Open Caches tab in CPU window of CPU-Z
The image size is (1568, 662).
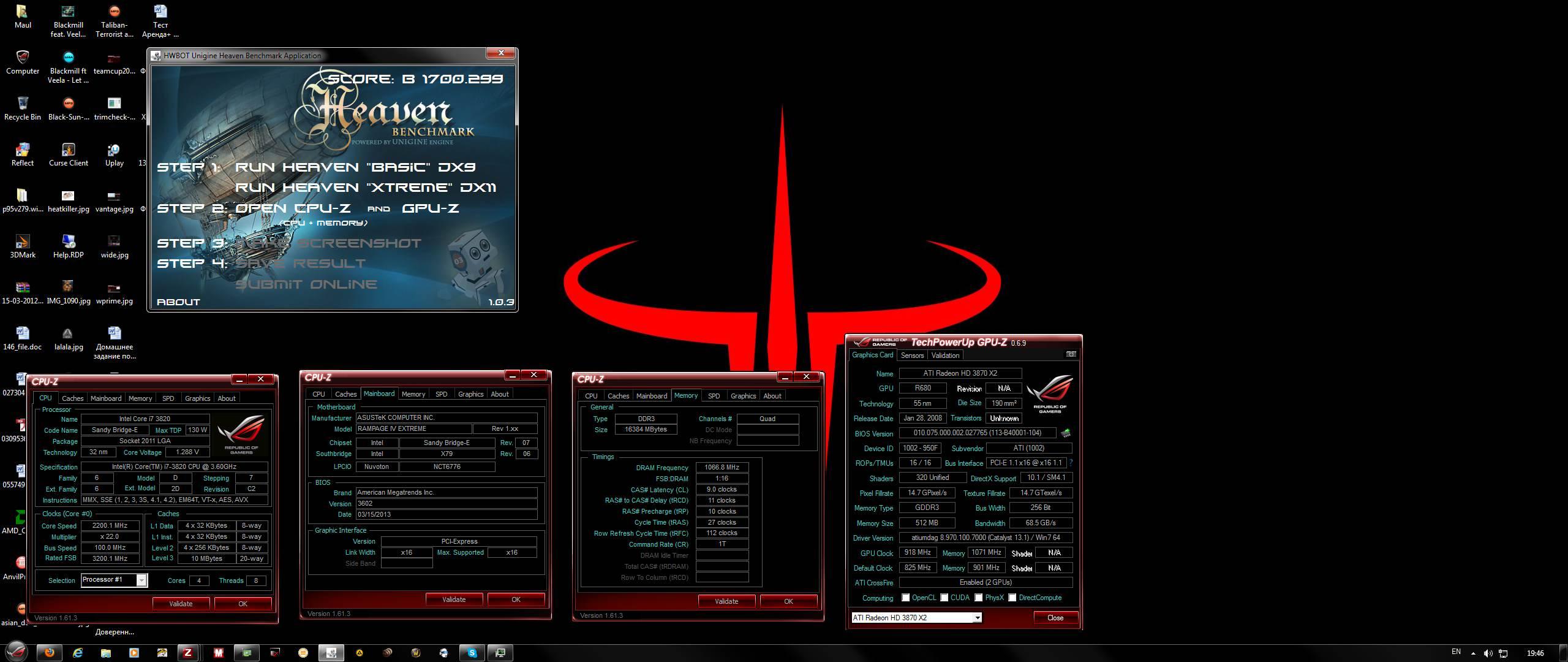tap(72, 398)
